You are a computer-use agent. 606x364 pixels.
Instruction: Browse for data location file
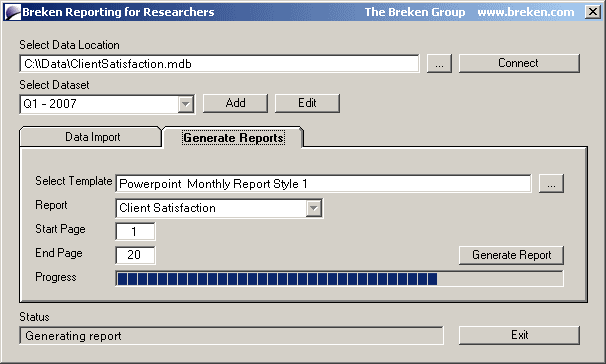pos(439,63)
